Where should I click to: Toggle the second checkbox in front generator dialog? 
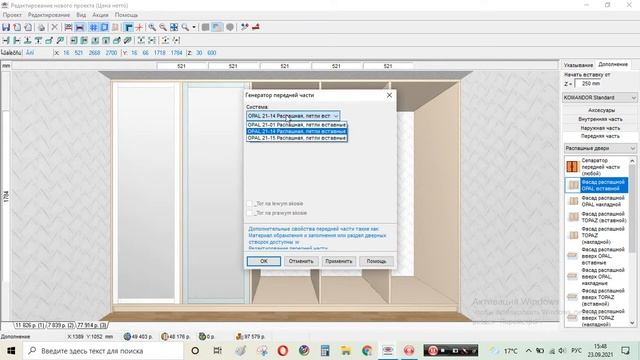pyautogui.click(x=250, y=213)
